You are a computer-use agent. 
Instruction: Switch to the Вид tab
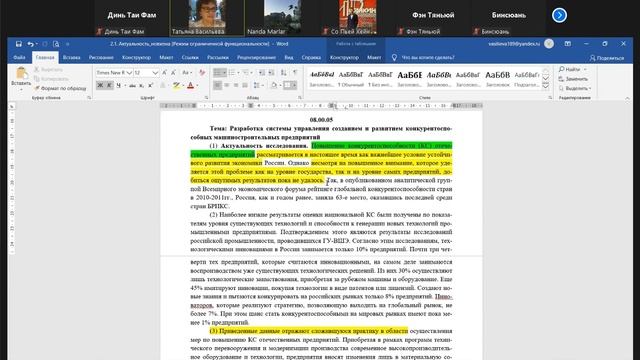coord(289,58)
